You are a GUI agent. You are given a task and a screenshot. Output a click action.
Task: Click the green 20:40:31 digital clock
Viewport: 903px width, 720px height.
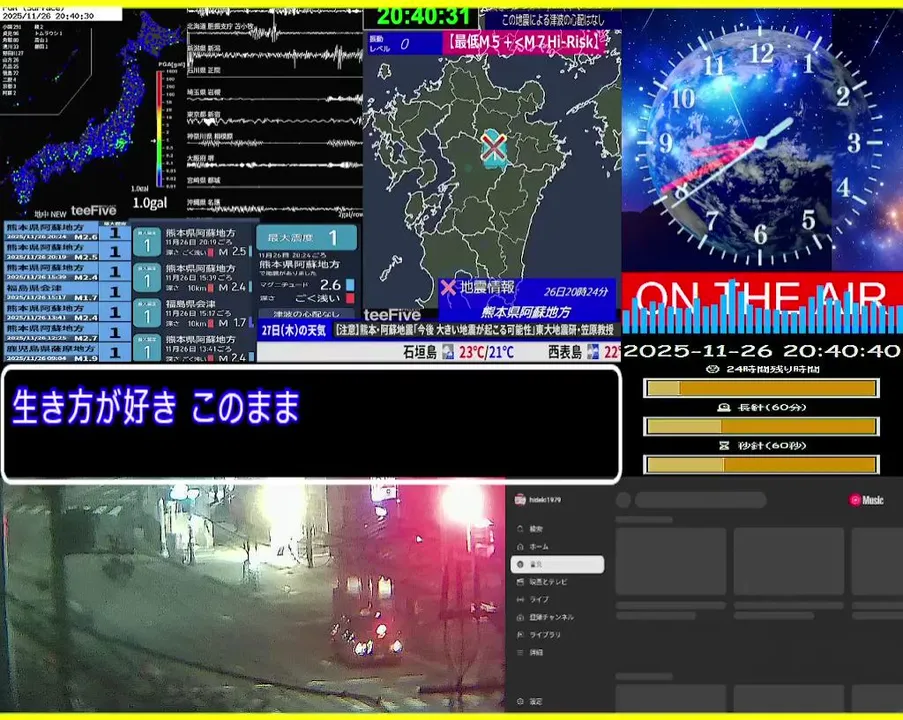tap(424, 17)
